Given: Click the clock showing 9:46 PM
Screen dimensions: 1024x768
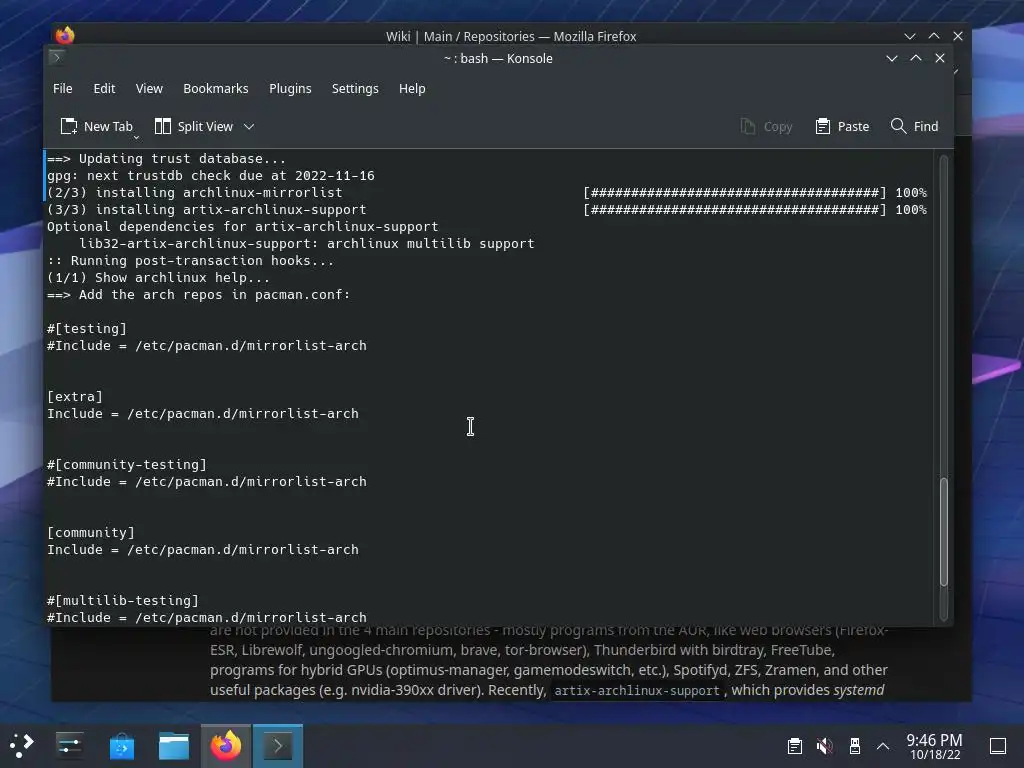Looking at the screenshot, I should (x=935, y=746).
